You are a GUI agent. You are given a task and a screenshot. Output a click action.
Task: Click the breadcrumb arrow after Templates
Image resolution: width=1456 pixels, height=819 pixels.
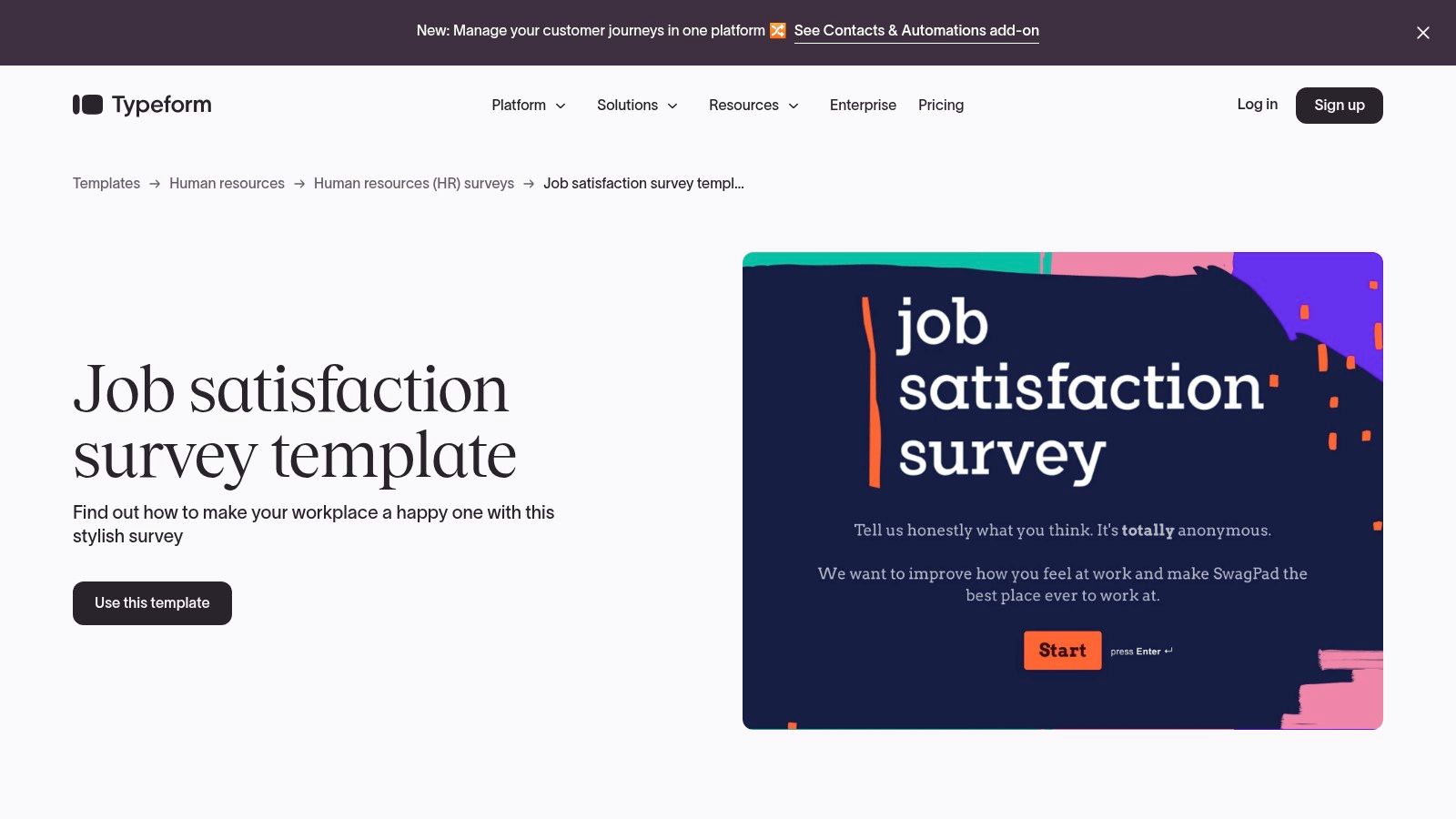pos(155,183)
